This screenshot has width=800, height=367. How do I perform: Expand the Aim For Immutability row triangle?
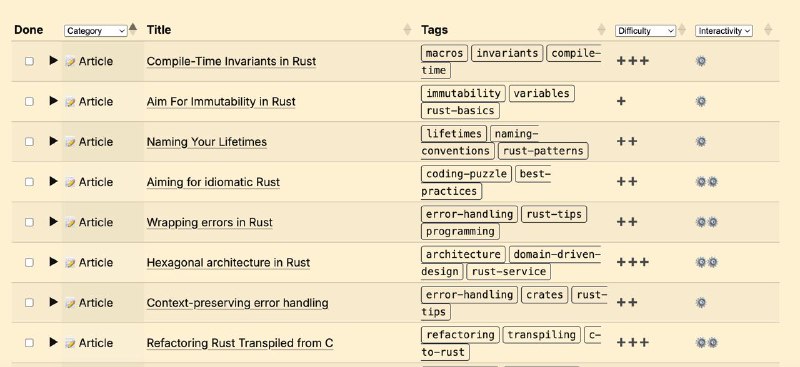coord(53,101)
